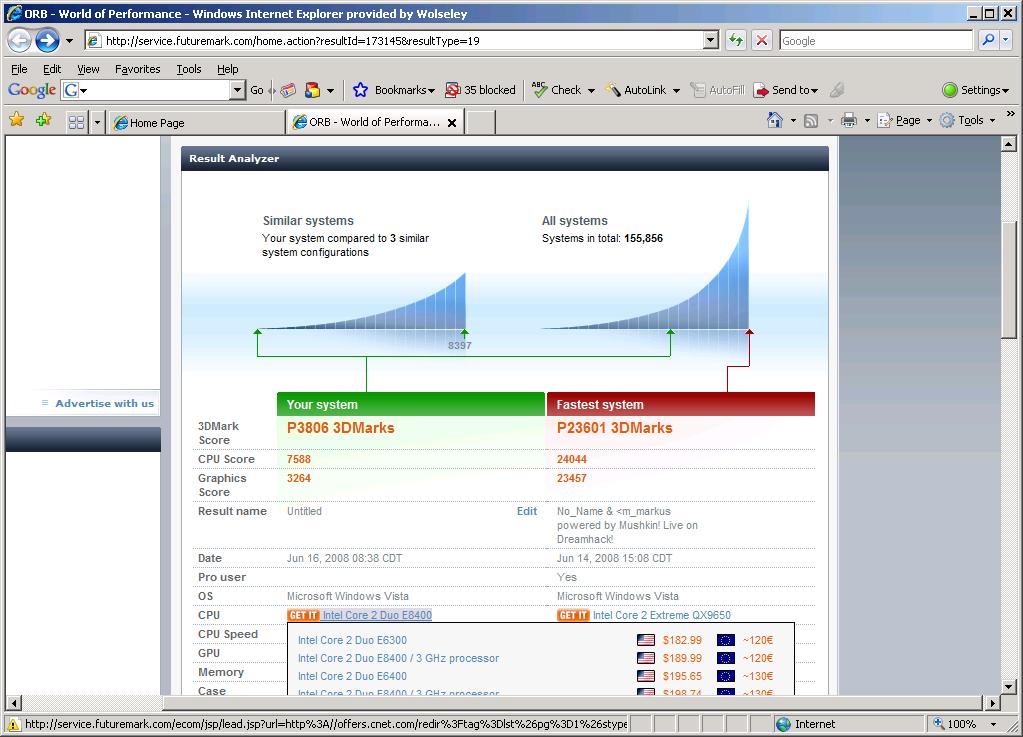Click the vertical scrollbar down arrow
1023x737 pixels.
tap(1009, 683)
